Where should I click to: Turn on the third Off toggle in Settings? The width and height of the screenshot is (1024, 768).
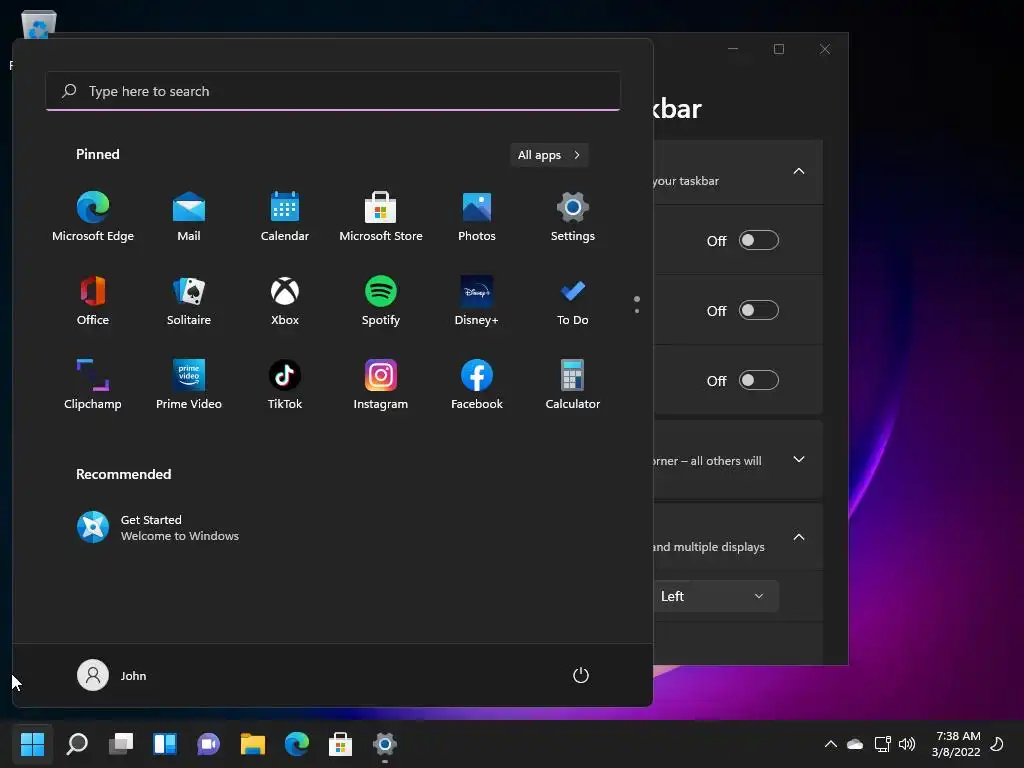point(759,380)
